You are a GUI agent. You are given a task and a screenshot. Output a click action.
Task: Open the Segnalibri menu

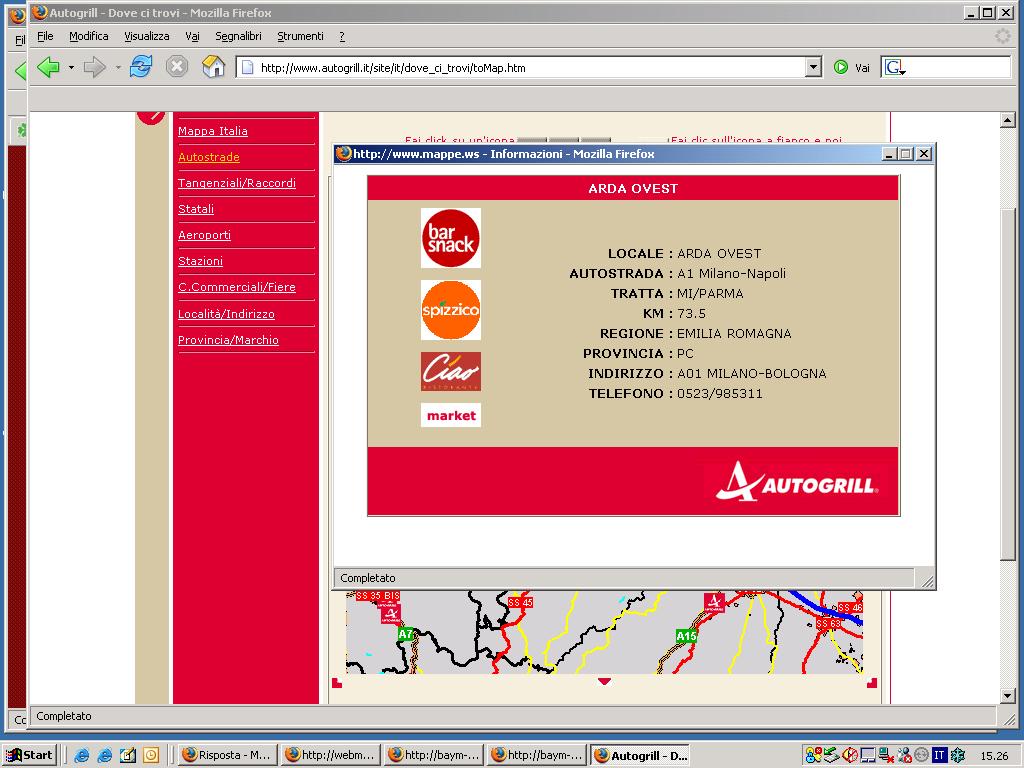(238, 36)
